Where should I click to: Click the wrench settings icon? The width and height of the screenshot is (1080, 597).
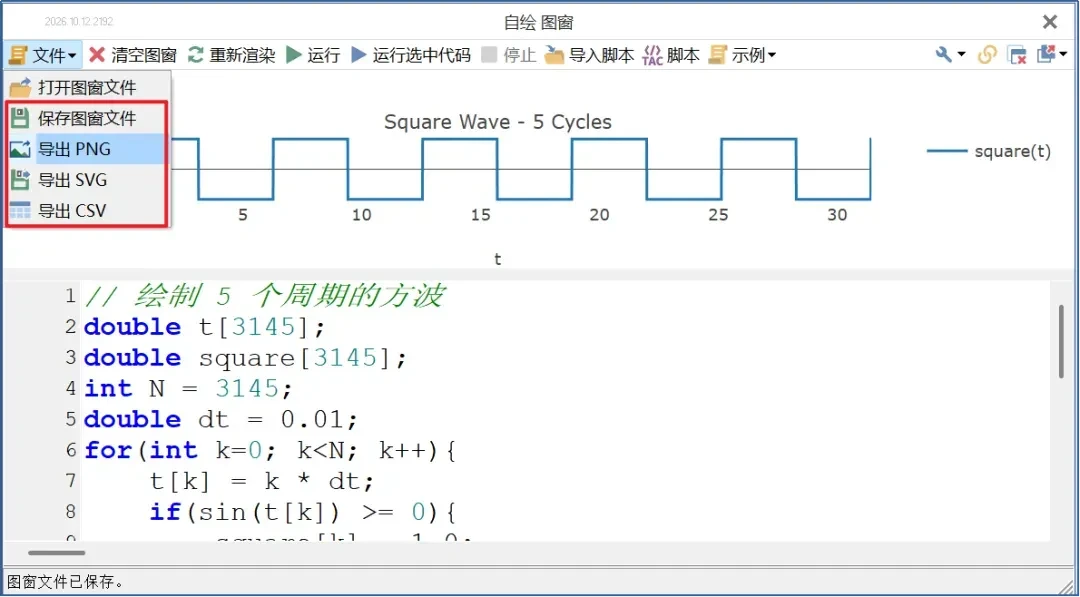tap(944, 54)
